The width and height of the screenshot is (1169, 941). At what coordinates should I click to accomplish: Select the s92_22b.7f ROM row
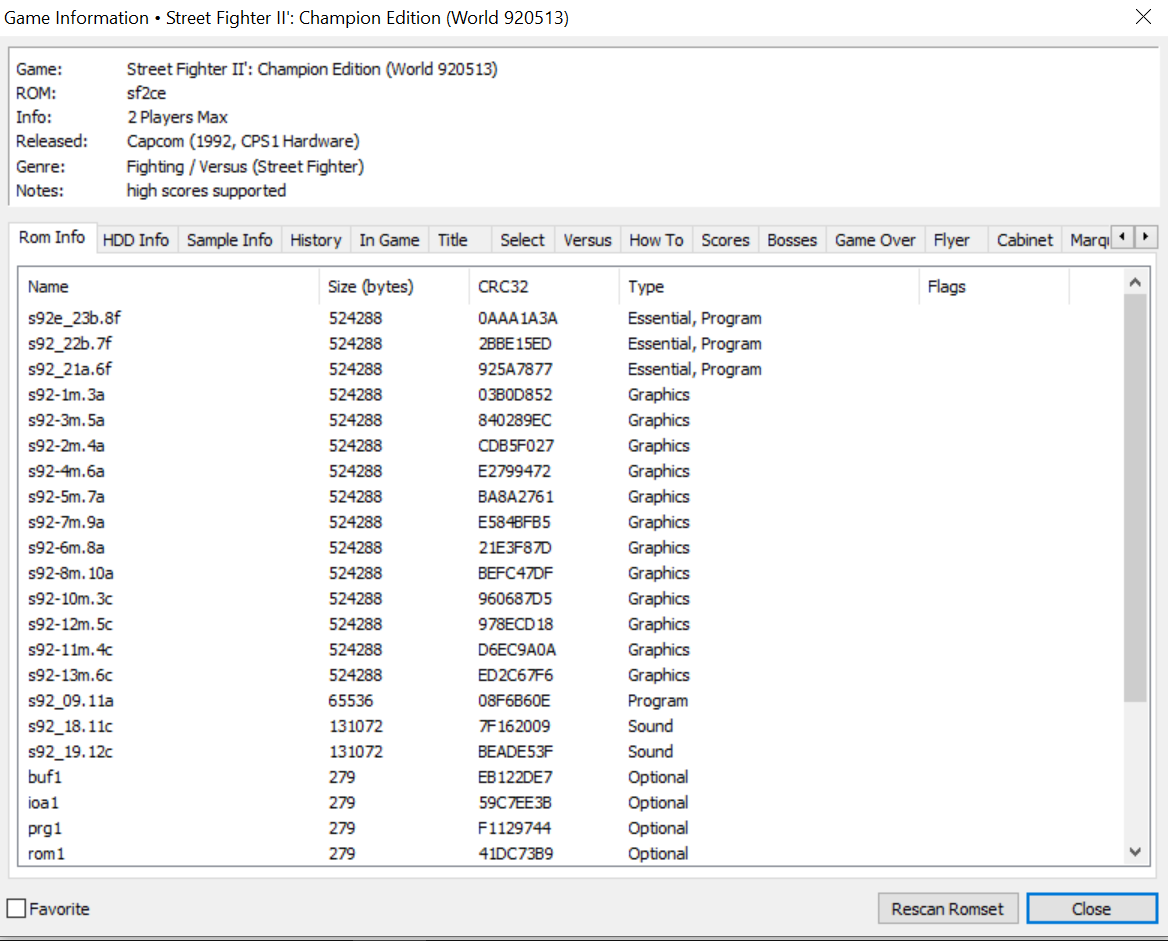click(x=570, y=344)
